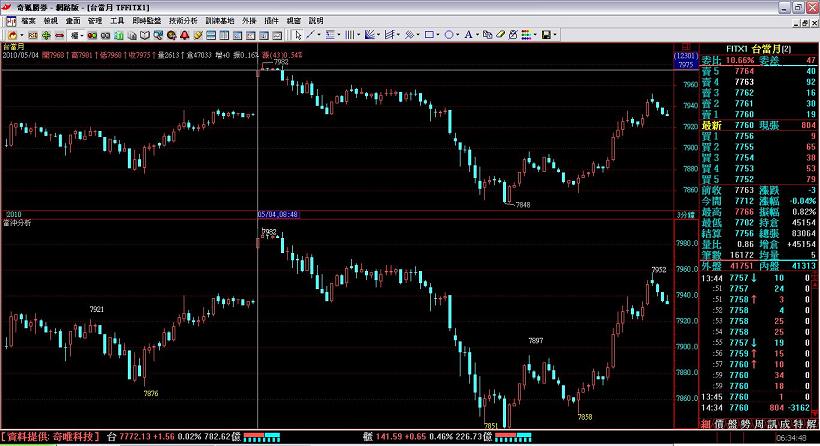The width and height of the screenshot is (820, 446).
Task: Click the FITX1 台當月 quote header
Action: (745, 49)
